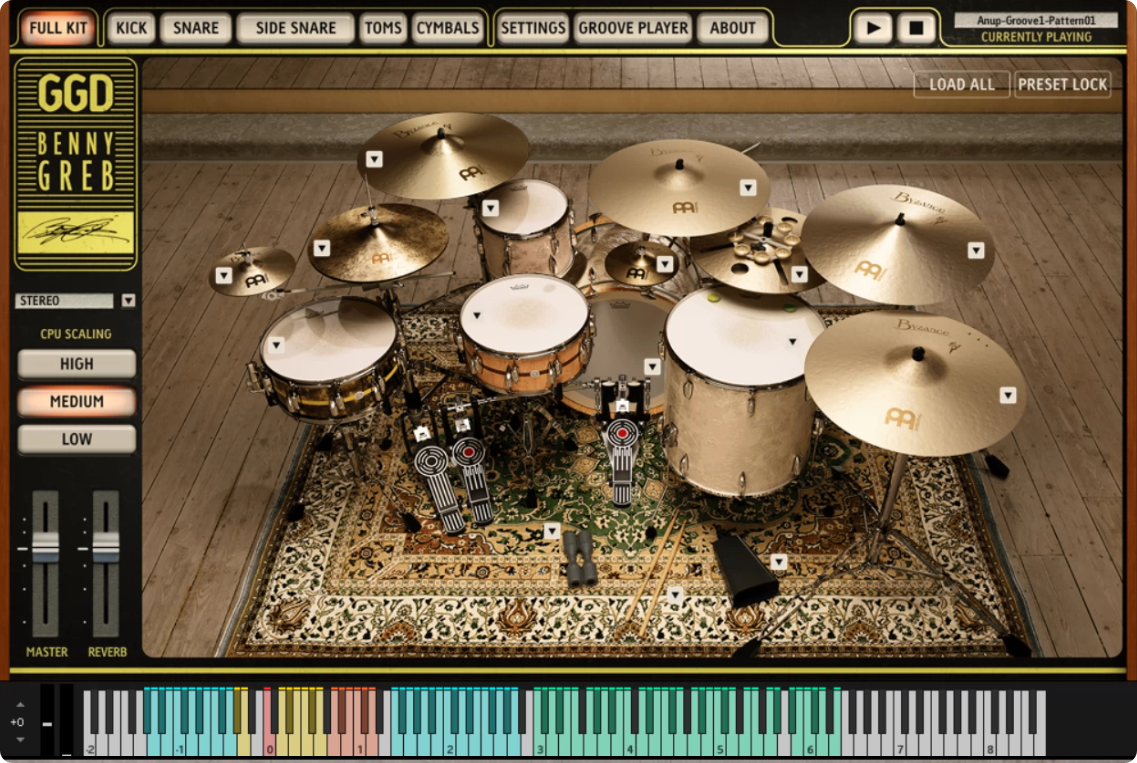Open the Settings page

click(x=533, y=28)
